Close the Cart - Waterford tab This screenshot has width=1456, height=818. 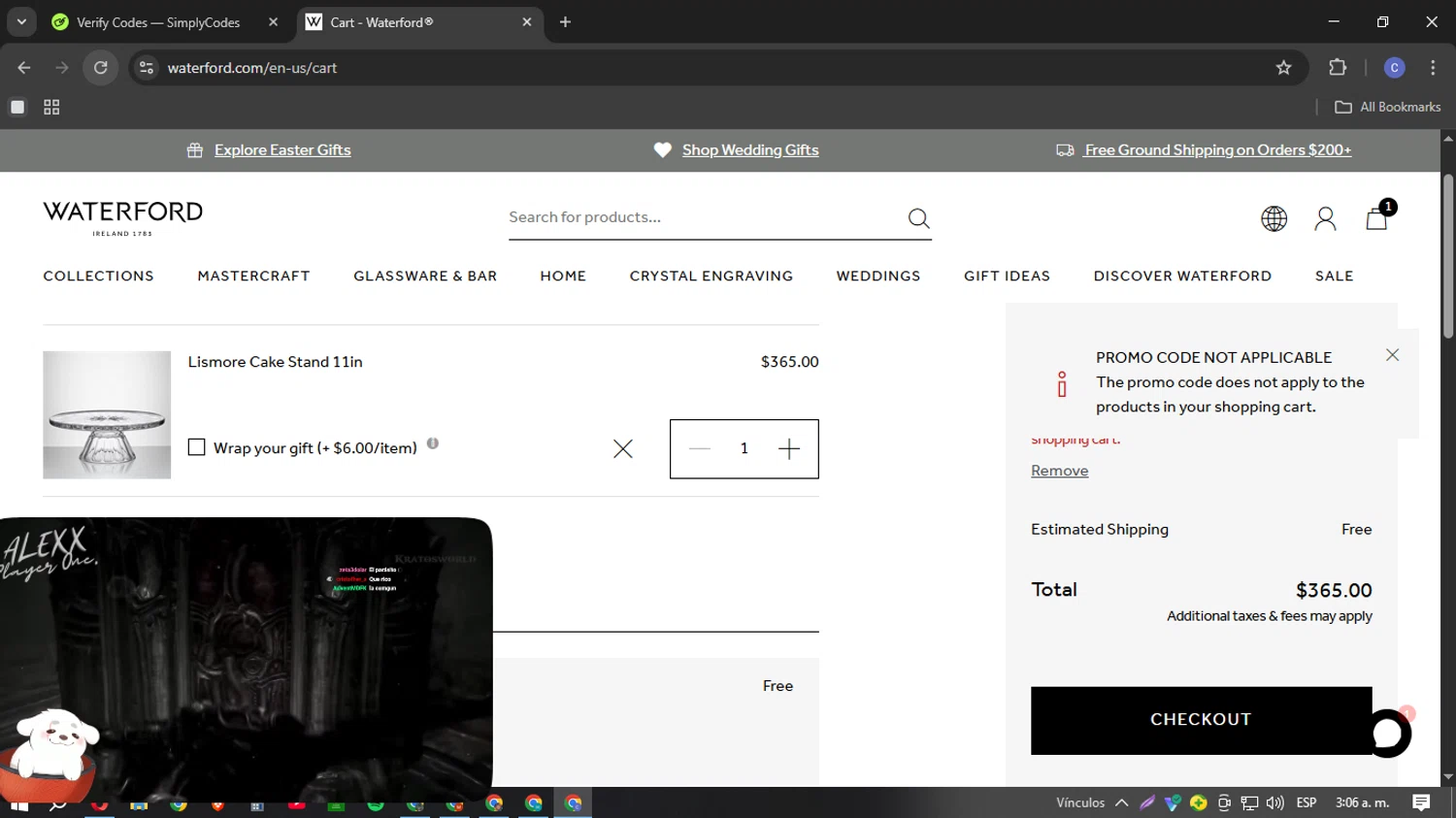[527, 21]
